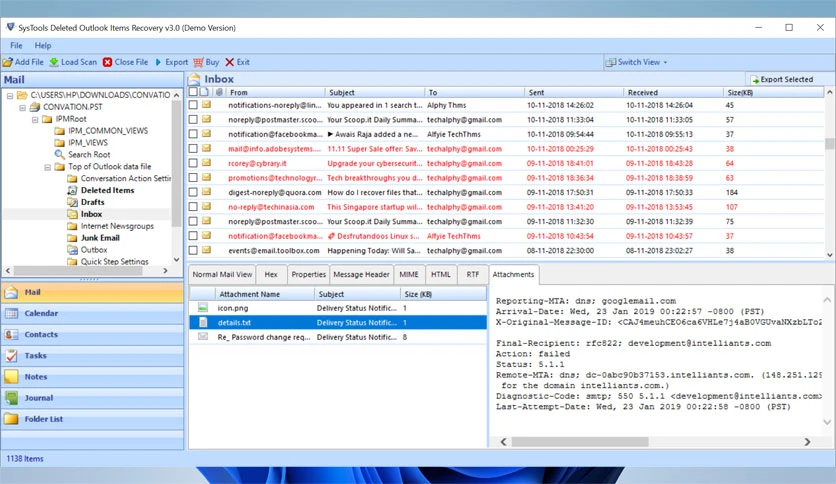Screen dimensions: 836x484
Task: Check the no-reply@techinasia.com email checkbox
Action: point(193,207)
